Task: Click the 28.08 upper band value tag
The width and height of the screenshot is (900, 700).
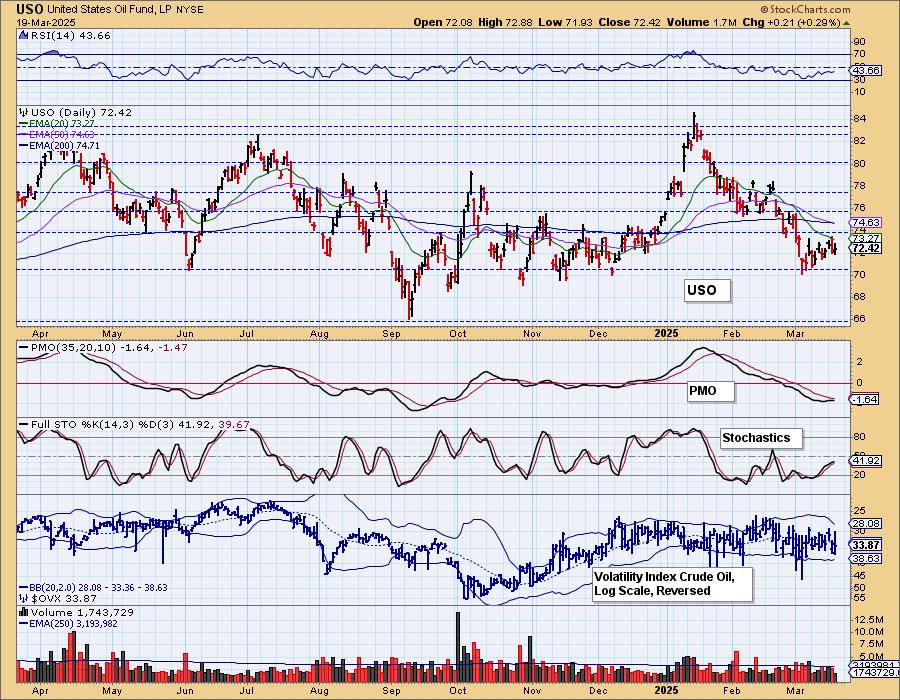Action: click(x=866, y=523)
